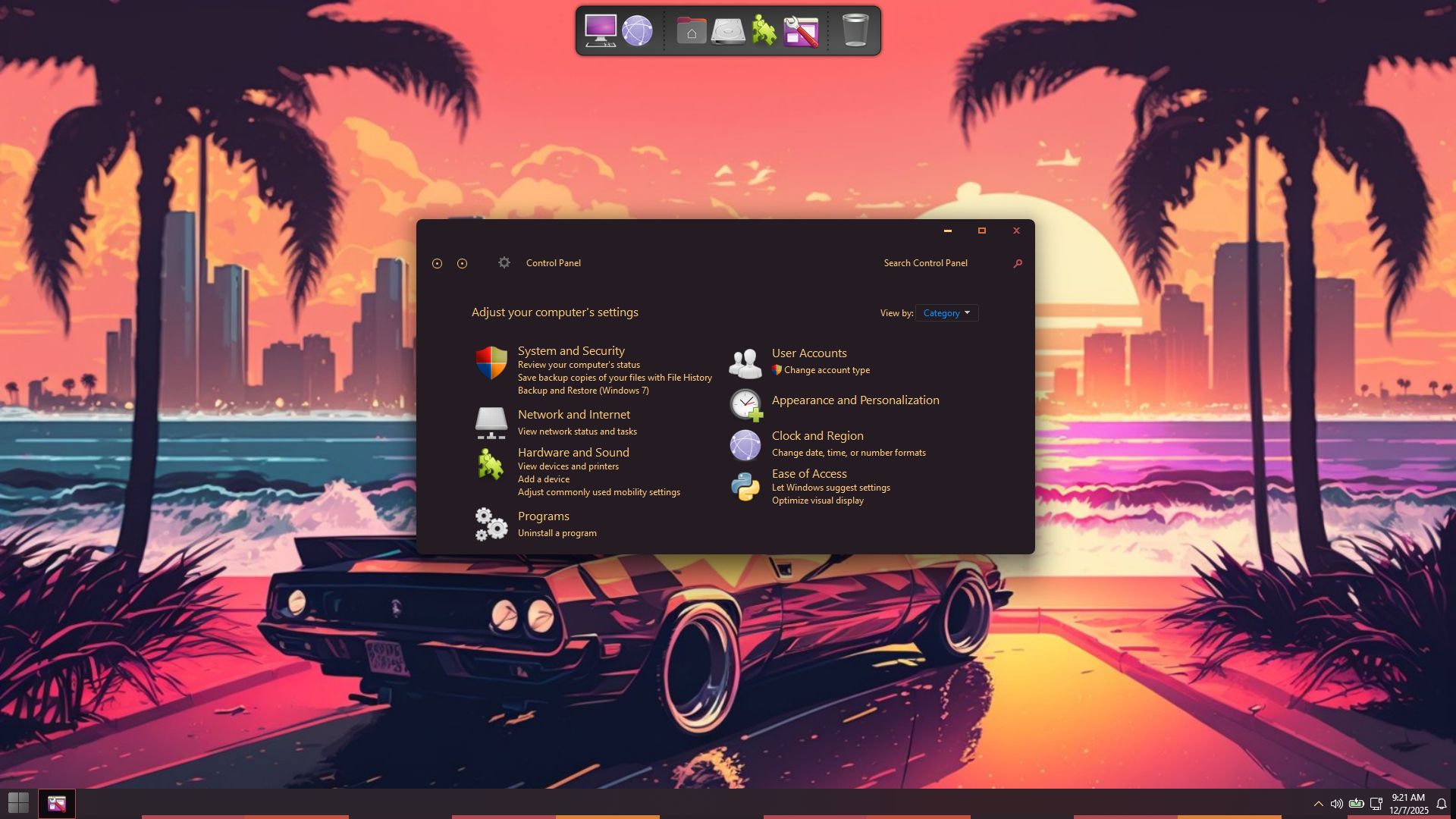The height and width of the screenshot is (819, 1456).
Task: Show hidden system tray icons
Action: point(1318,804)
